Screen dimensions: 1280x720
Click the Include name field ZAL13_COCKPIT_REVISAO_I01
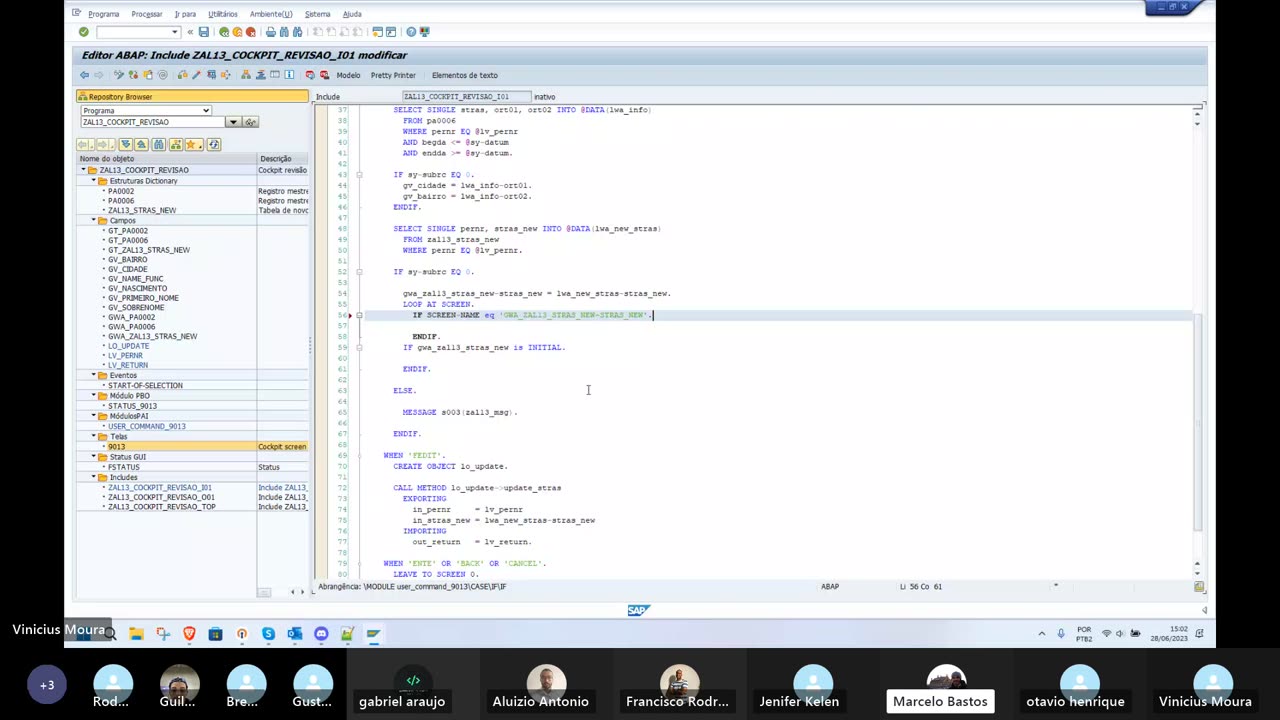tap(465, 97)
